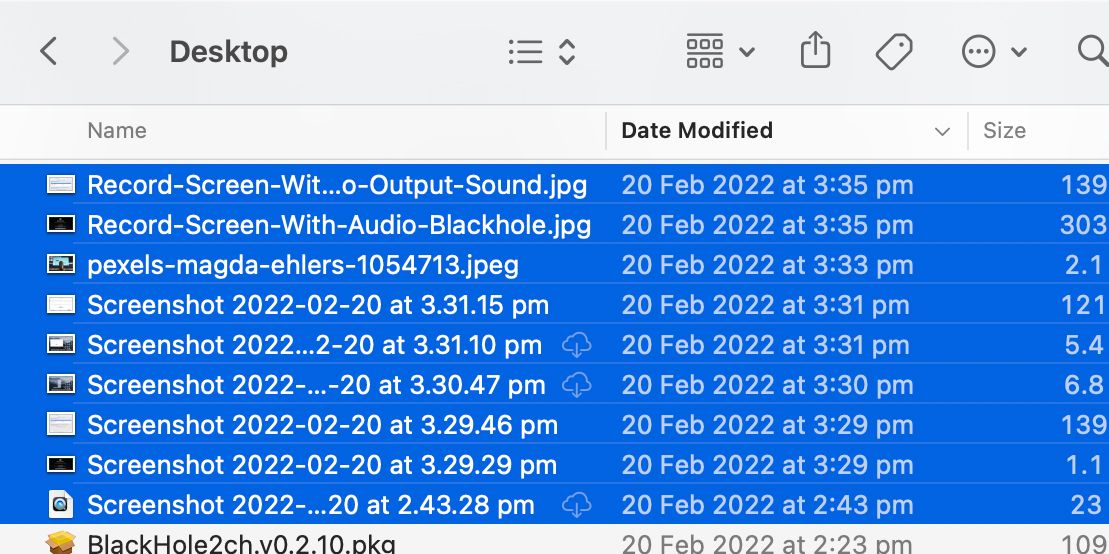
Task: Click the Forward navigation arrow
Action: click(x=120, y=52)
